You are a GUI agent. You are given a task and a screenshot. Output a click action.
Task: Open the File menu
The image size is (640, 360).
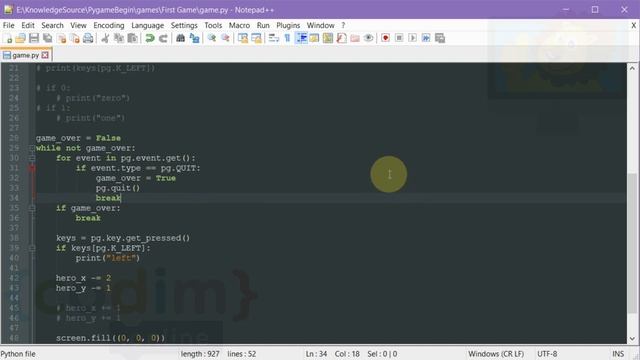point(9,25)
